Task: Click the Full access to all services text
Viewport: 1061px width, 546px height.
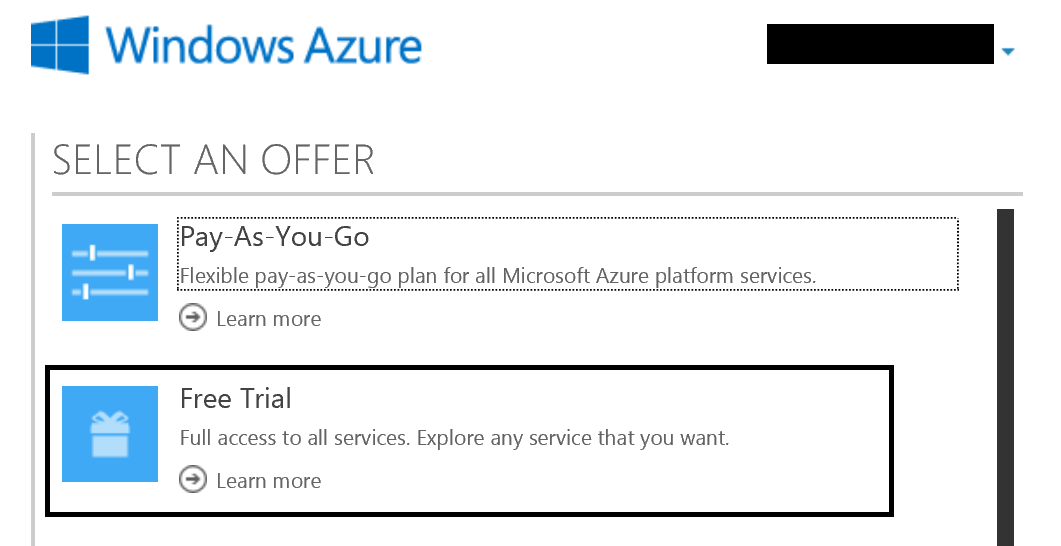Action: coord(455,438)
